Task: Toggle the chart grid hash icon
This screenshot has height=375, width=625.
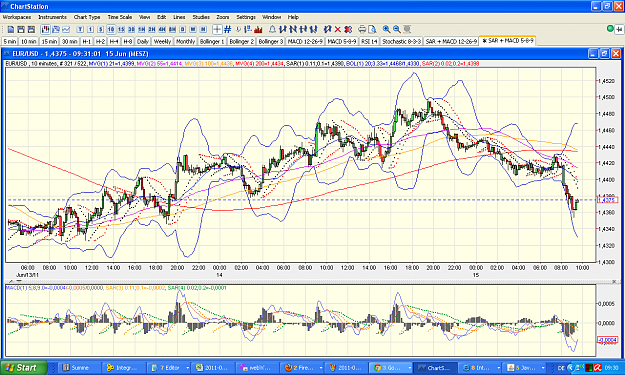Action: pos(227,29)
